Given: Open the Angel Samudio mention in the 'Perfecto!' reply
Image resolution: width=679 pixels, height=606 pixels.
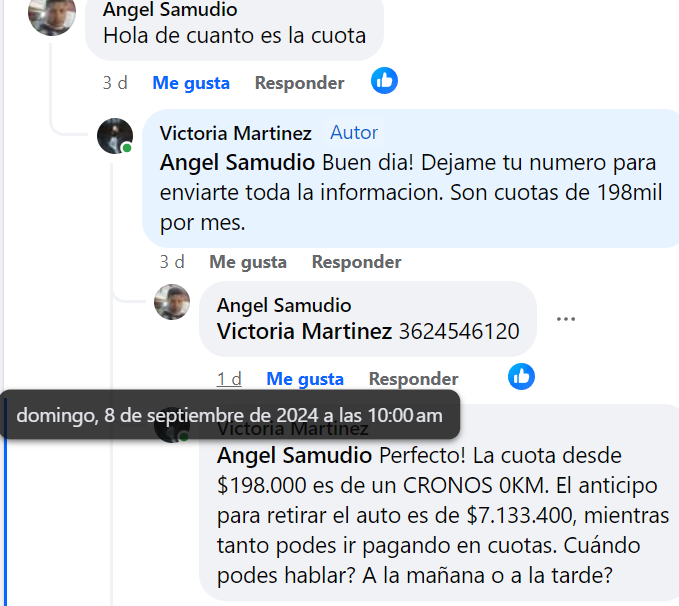Looking at the screenshot, I should 294,456.
